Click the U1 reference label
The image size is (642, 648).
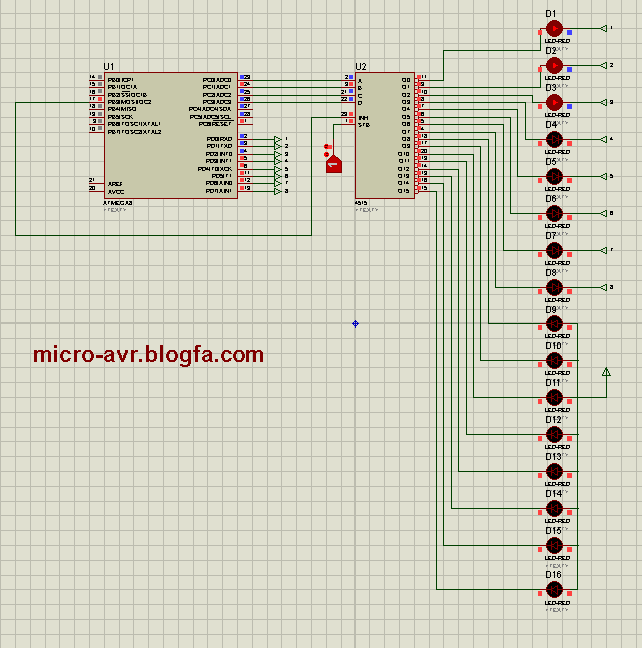tap(109, 65)
